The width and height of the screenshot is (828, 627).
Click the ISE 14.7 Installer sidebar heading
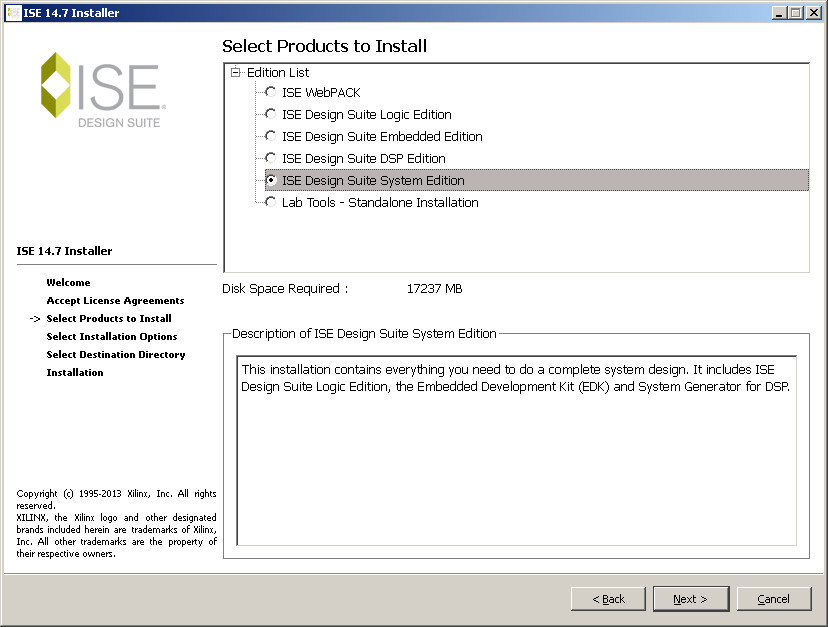pos(64,251)
